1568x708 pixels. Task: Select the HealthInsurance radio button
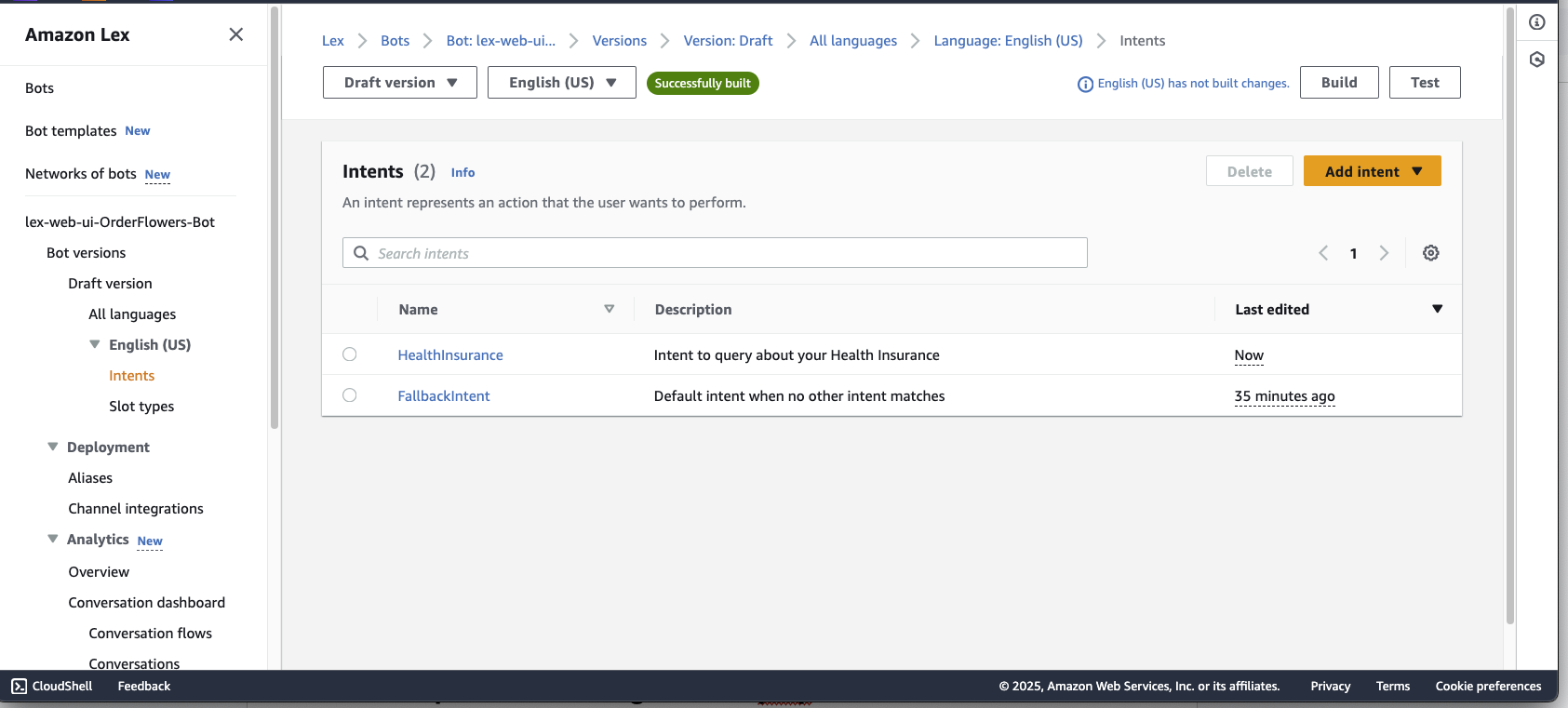(x=350, y=354)
